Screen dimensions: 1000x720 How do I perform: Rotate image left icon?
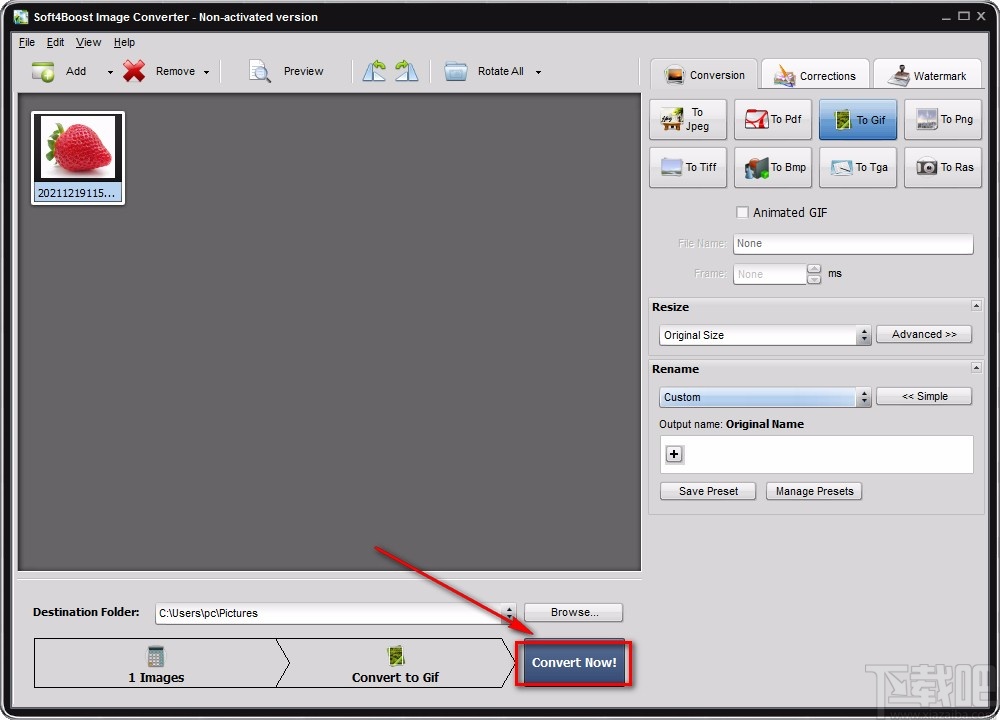(374, 71)
